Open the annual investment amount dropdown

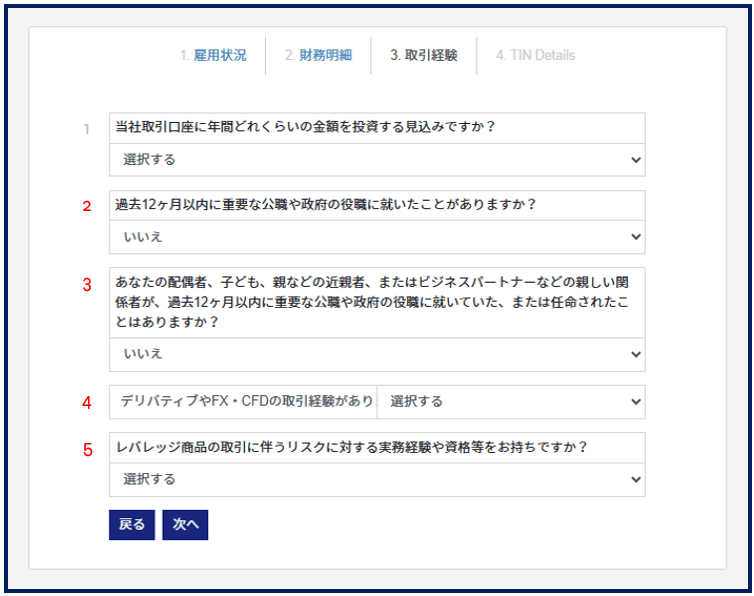point(377,160)
